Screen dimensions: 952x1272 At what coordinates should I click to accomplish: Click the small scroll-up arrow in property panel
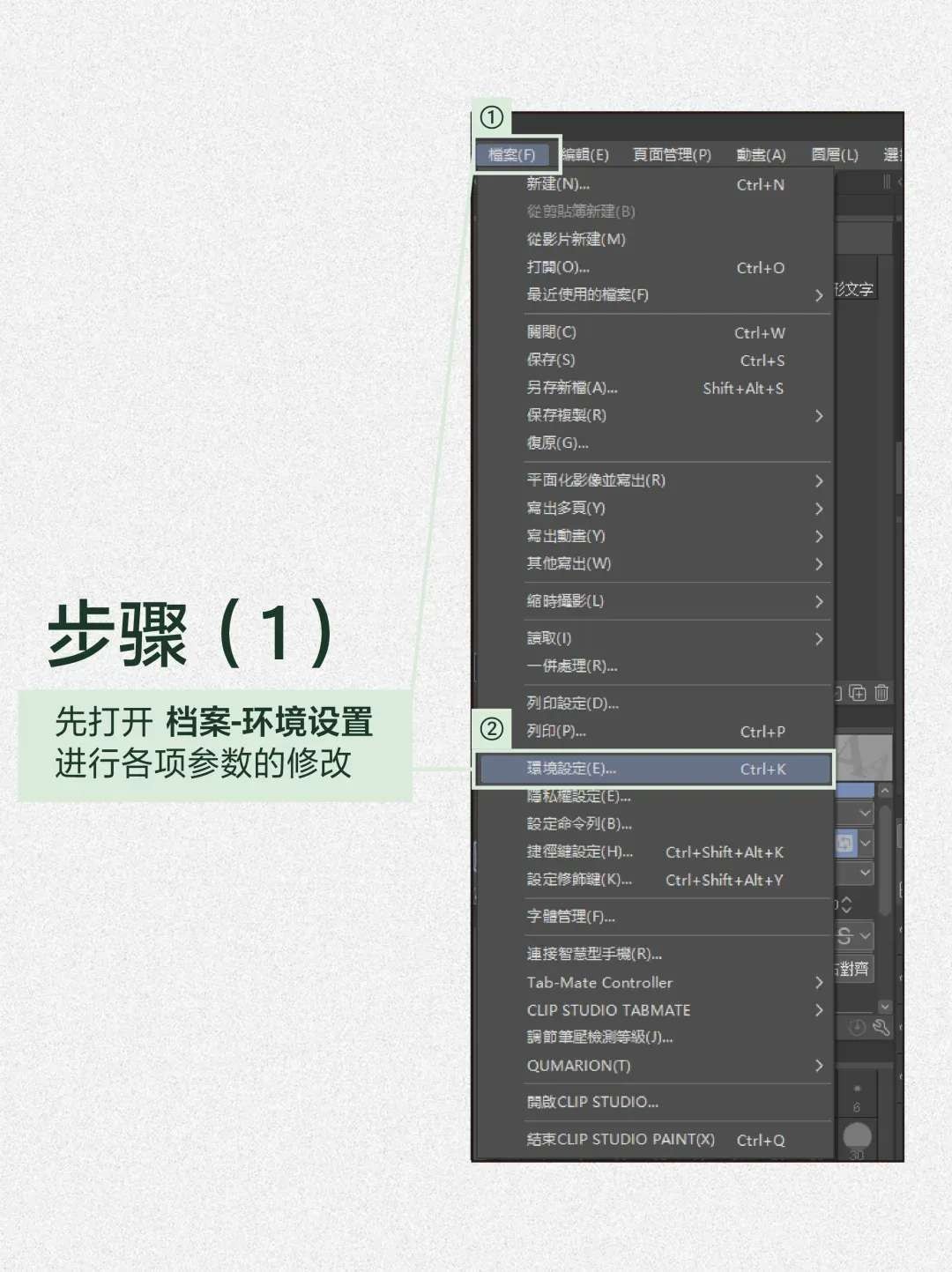885,791
